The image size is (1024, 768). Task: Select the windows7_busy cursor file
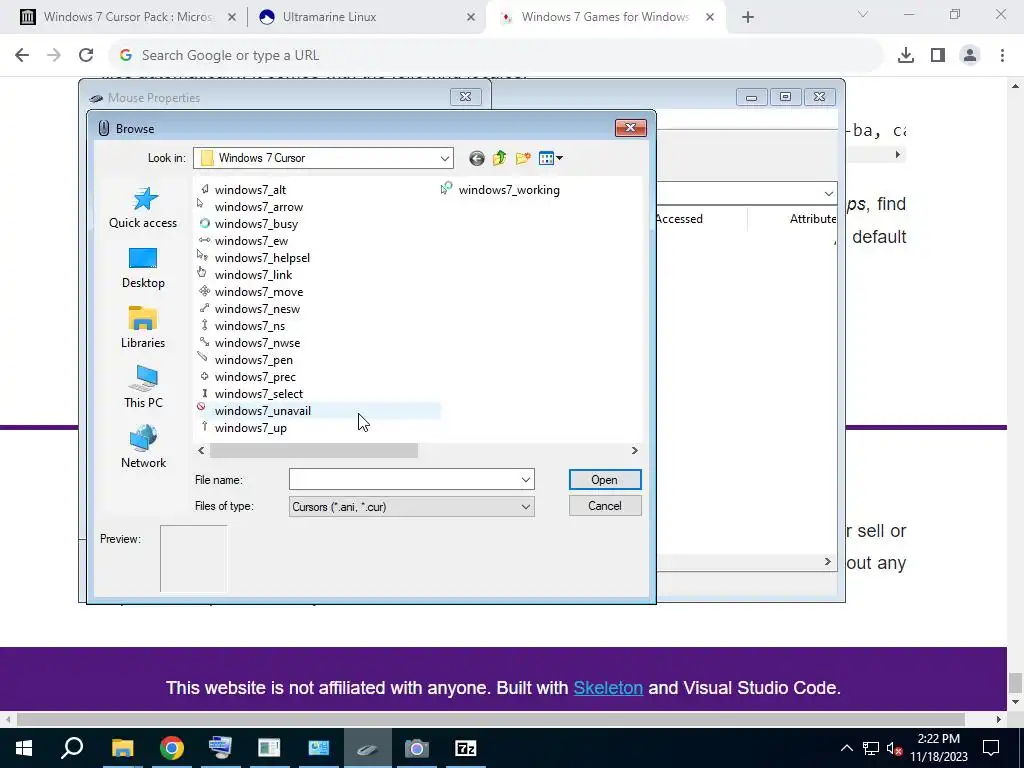248,224
